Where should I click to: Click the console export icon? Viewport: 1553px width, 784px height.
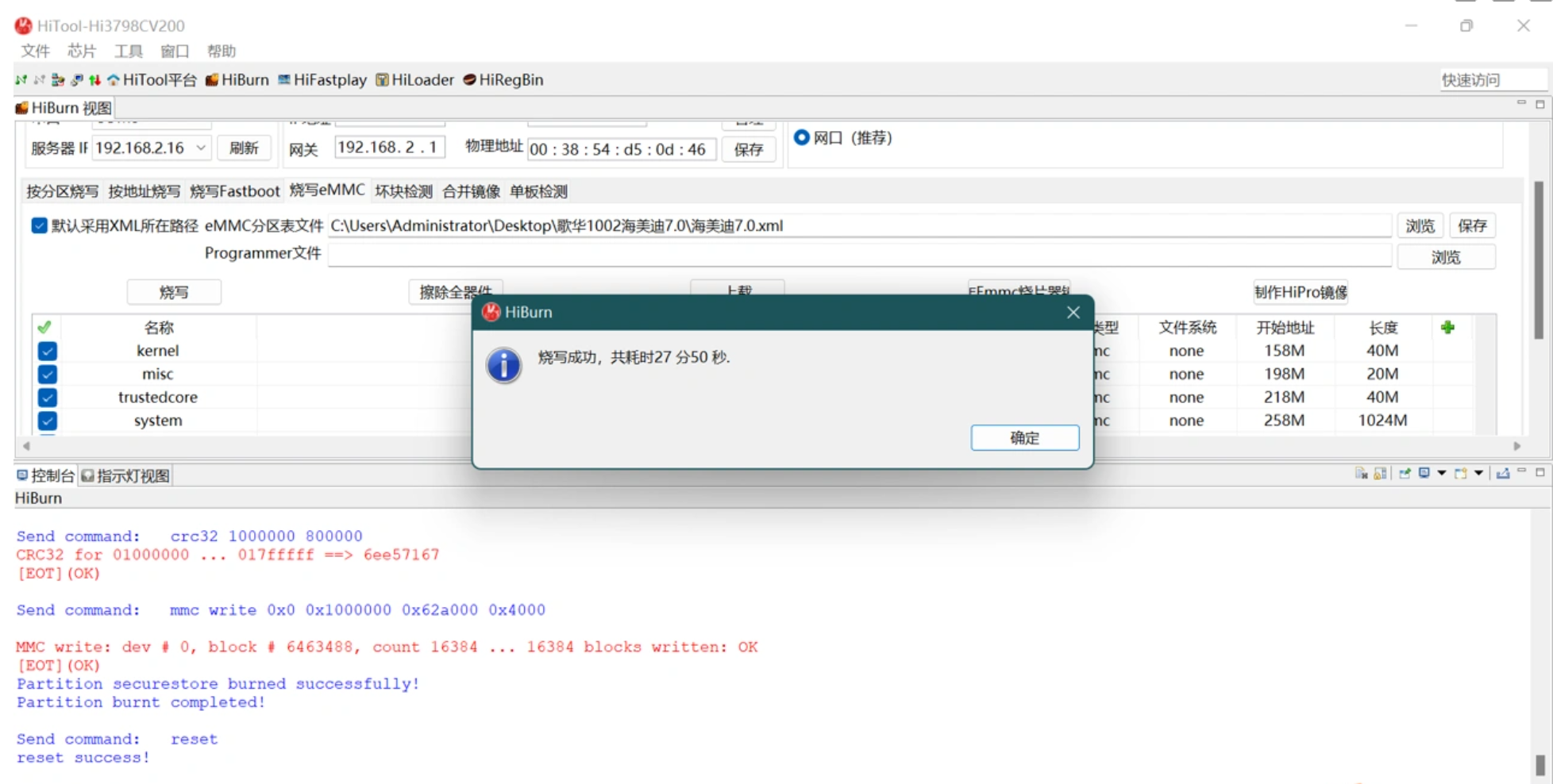1502,474
